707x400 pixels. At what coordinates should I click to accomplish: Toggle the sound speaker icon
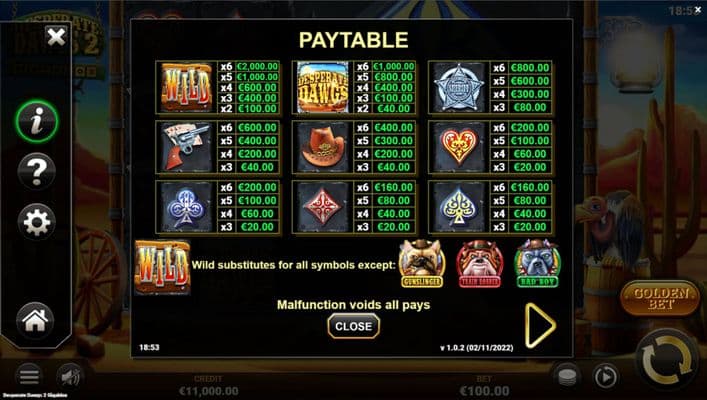pos(70,377)
